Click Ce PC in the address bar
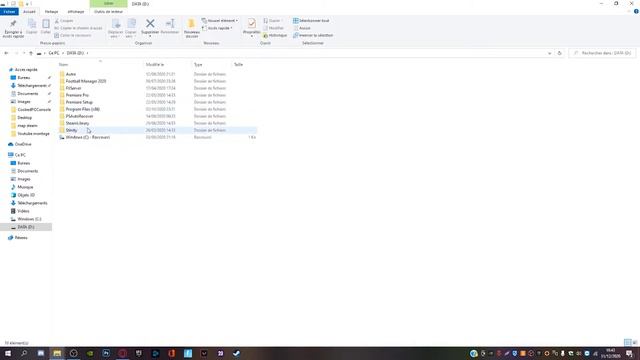The width and height of the screenshot is (640, 360). click(54, 53)
